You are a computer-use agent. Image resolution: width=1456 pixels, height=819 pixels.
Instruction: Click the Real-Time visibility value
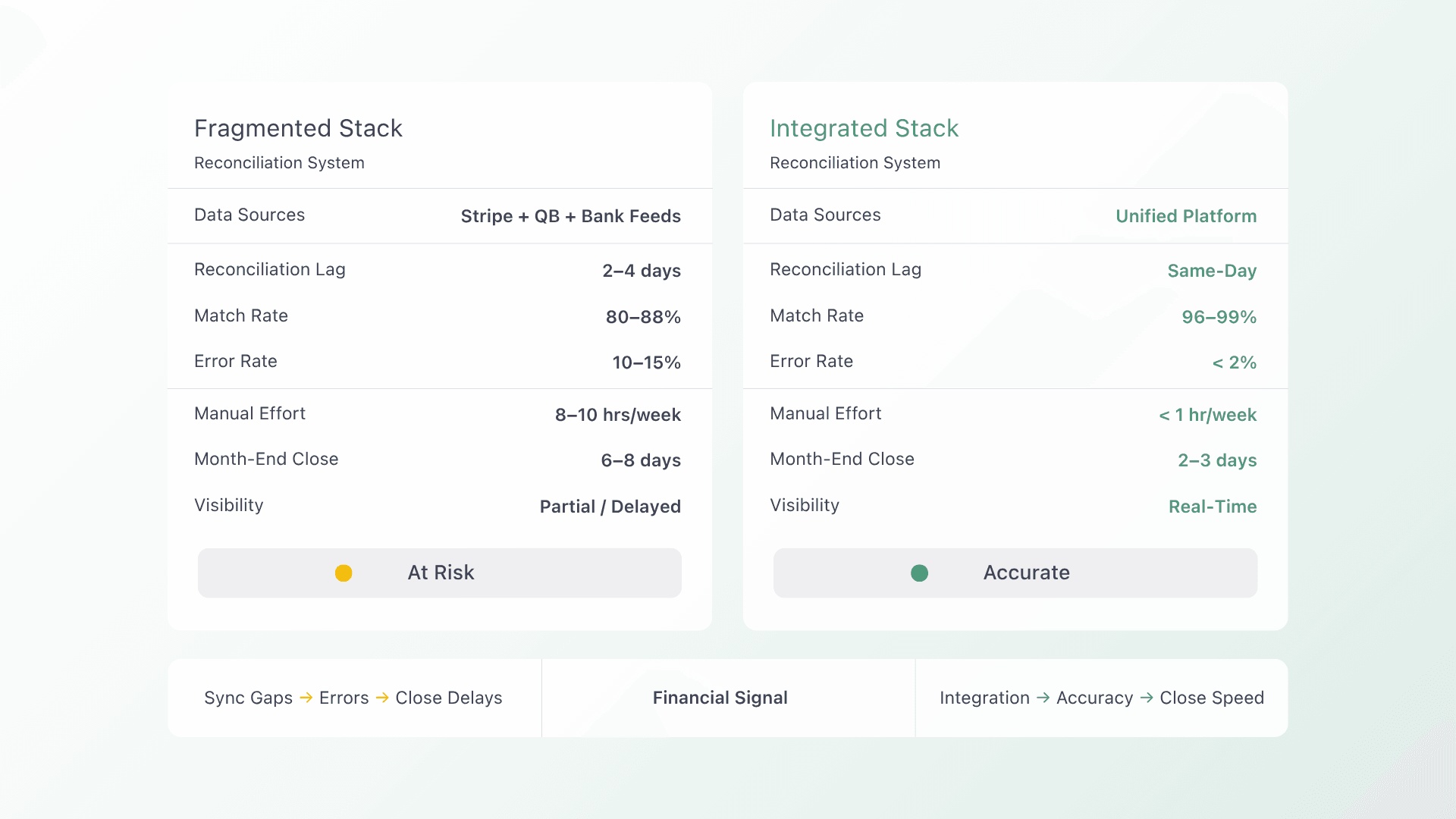pyautogui.click(x=1212, y=507)
